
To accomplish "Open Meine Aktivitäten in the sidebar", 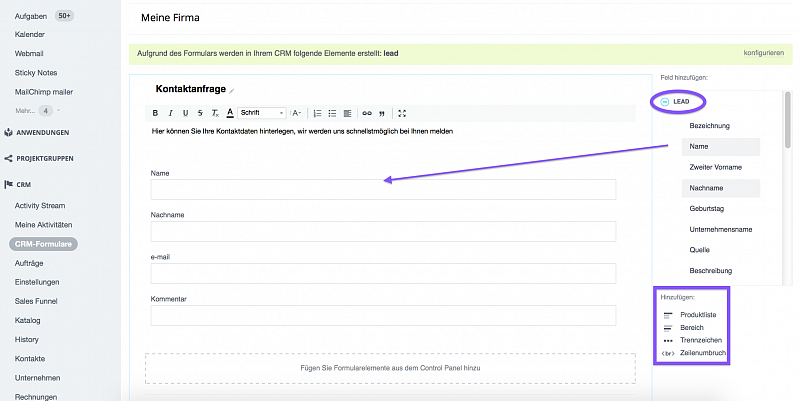I will click(x=43, y=225).
